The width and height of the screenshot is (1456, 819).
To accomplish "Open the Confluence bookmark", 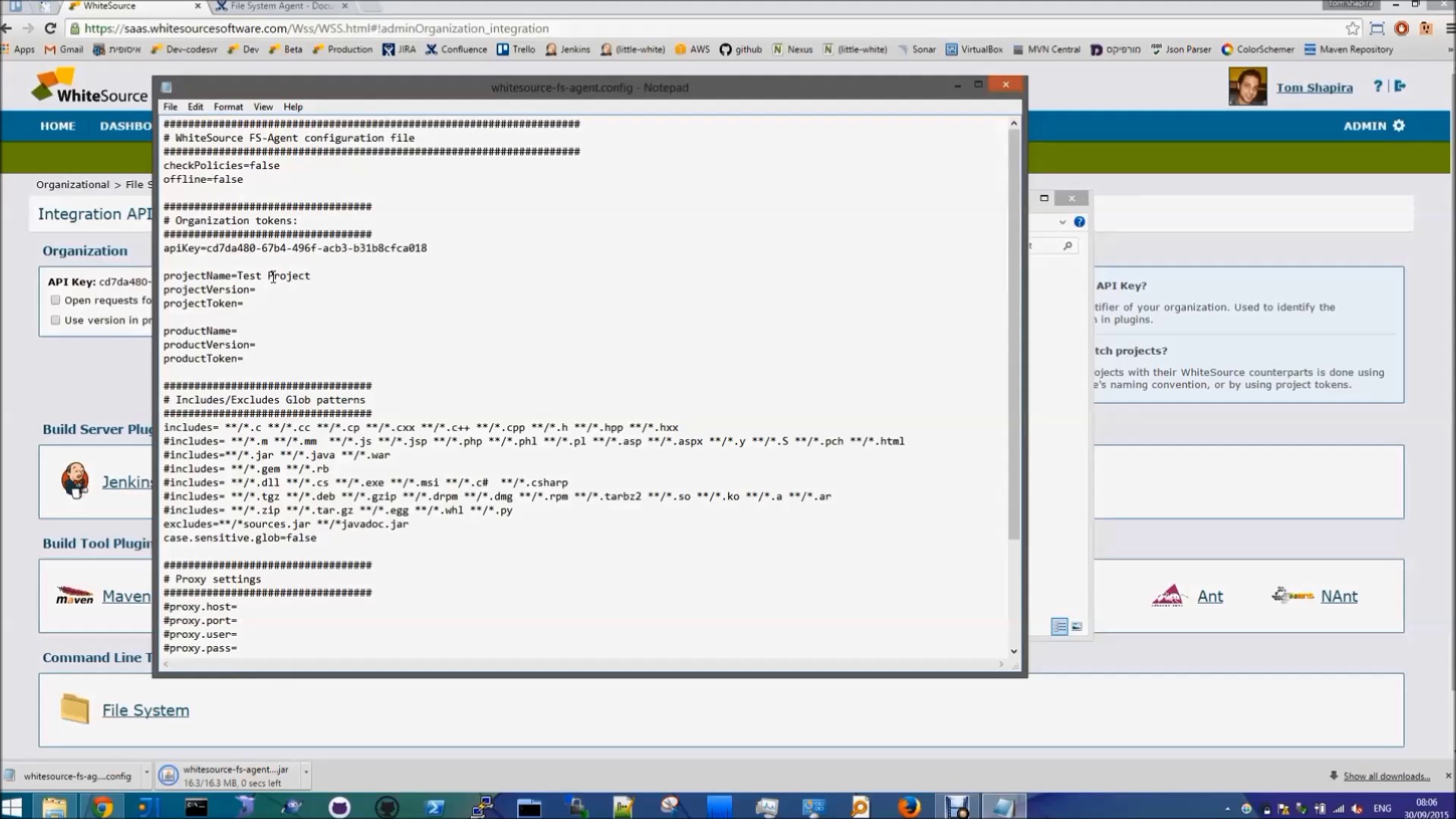I will [456, 49].
